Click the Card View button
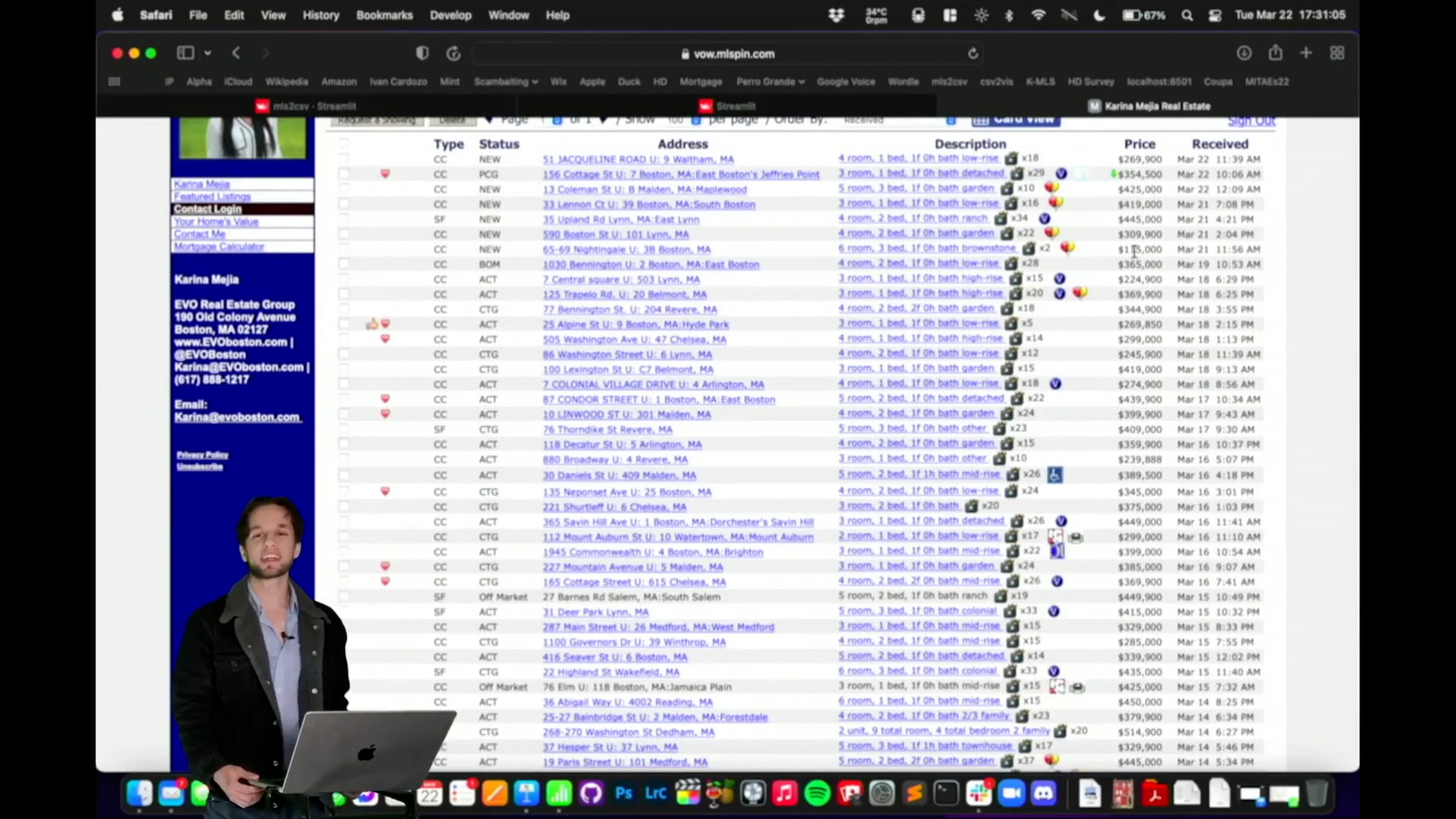 point(1016,120)
